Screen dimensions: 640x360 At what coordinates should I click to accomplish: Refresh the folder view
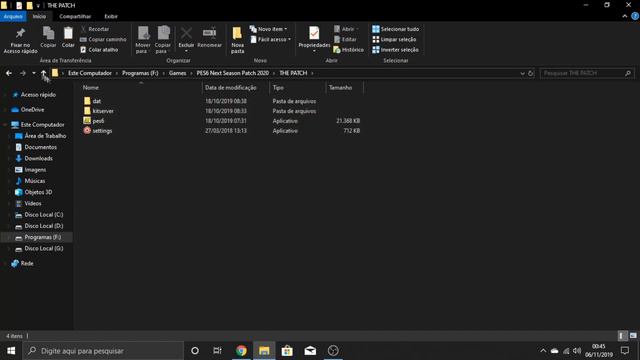531,73
